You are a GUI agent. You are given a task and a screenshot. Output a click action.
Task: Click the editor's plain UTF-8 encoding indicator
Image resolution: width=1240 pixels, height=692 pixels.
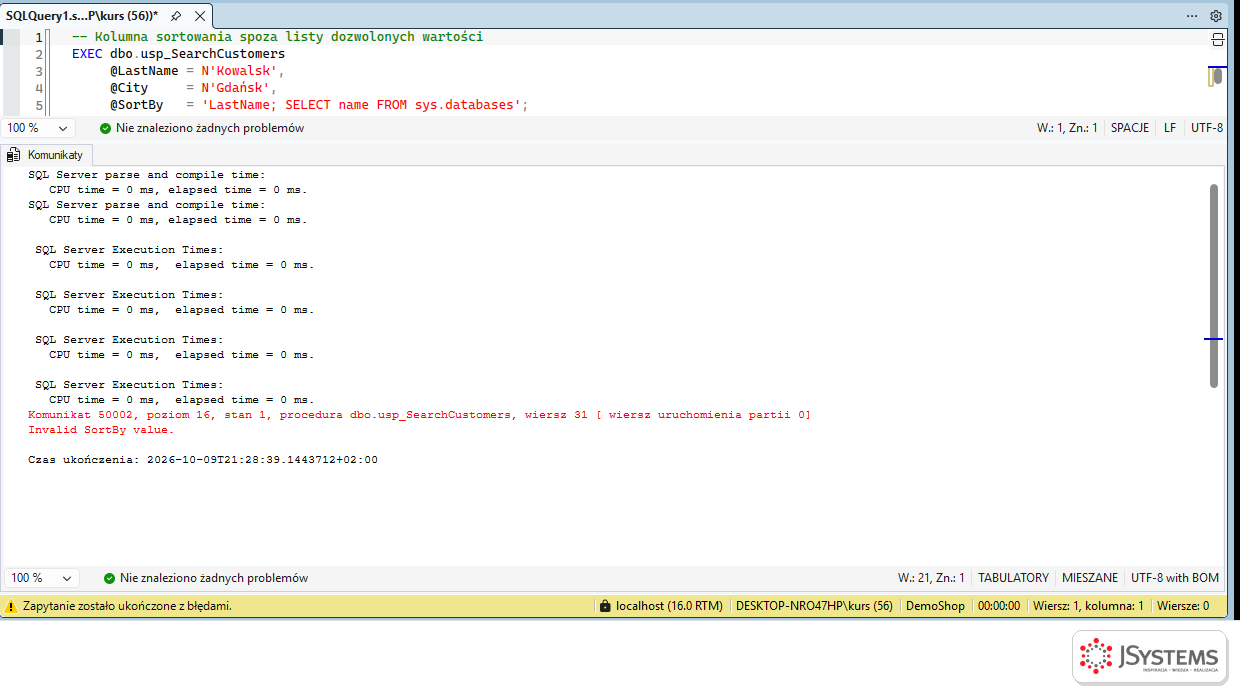point(1207,128)
